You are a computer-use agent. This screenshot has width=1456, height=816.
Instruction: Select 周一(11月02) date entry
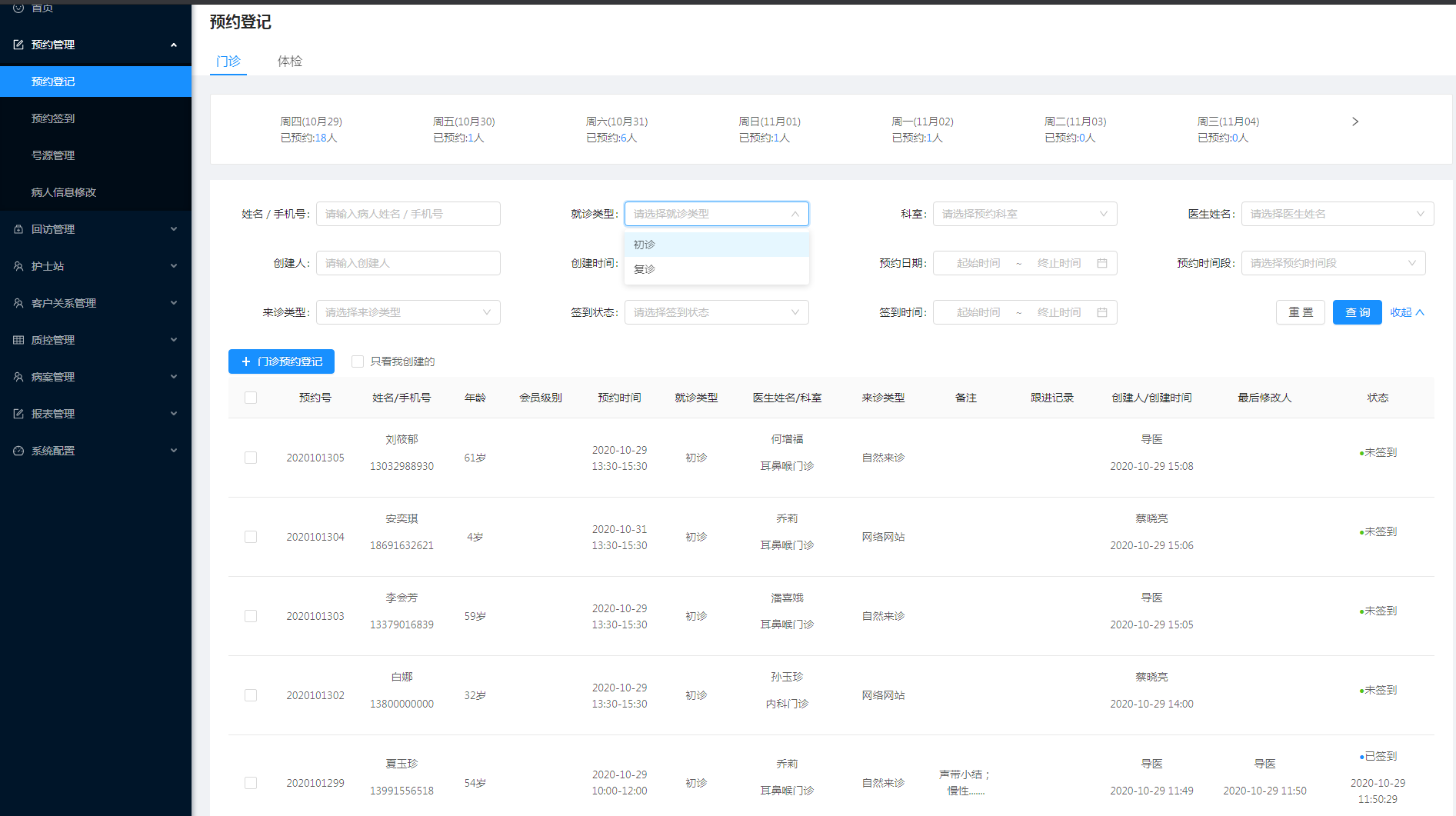tap(922, 129)
